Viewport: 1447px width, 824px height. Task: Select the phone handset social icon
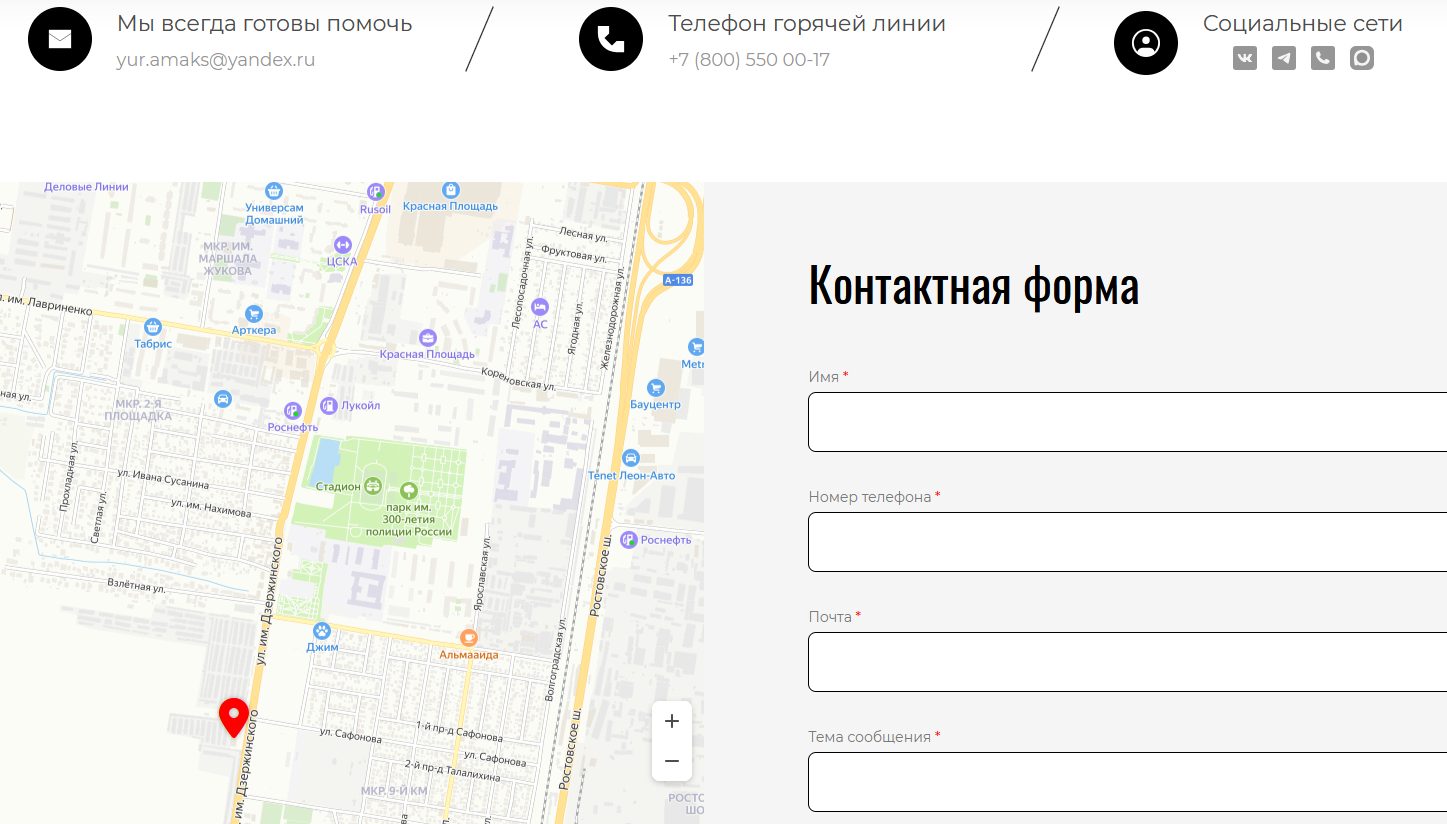(x=1322, y=58)
